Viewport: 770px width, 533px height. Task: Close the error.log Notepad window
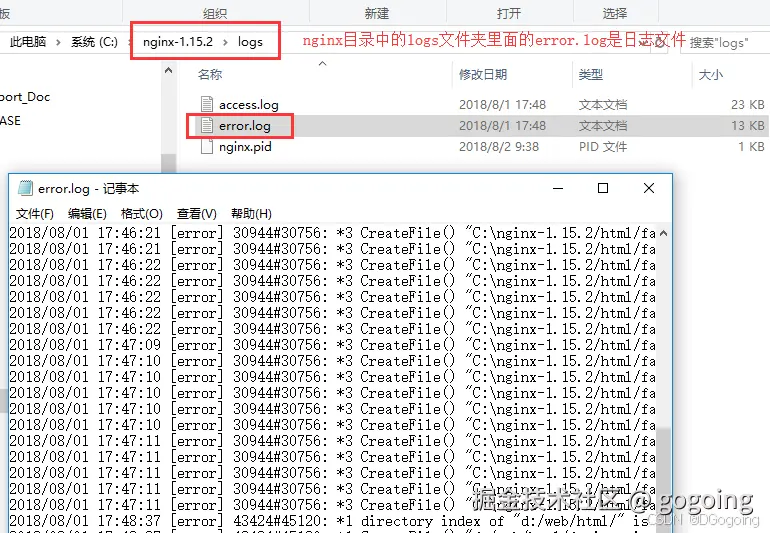[649, 188]
